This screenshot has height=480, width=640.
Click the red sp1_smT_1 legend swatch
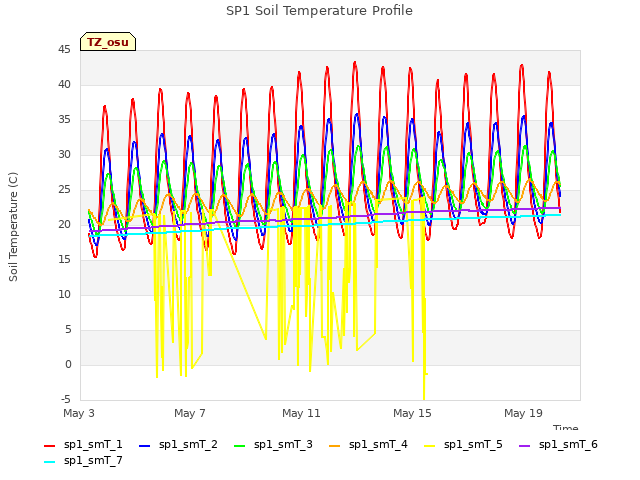49,446
